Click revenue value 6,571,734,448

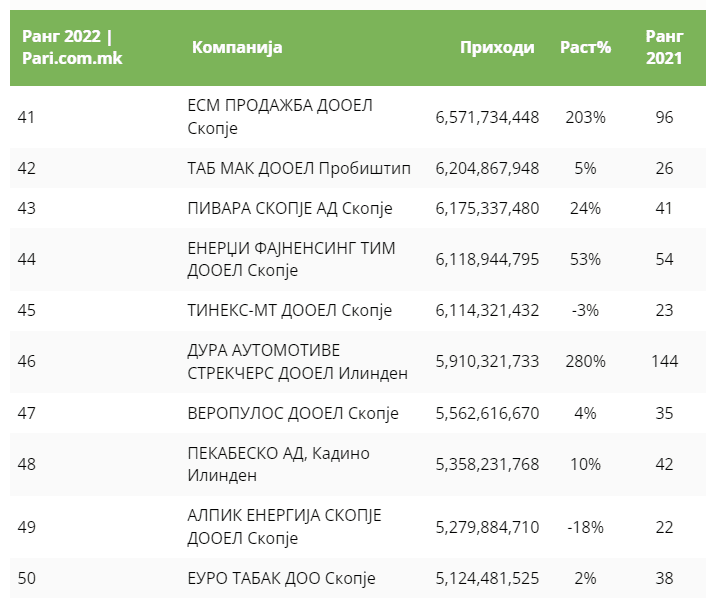point(487,117)
